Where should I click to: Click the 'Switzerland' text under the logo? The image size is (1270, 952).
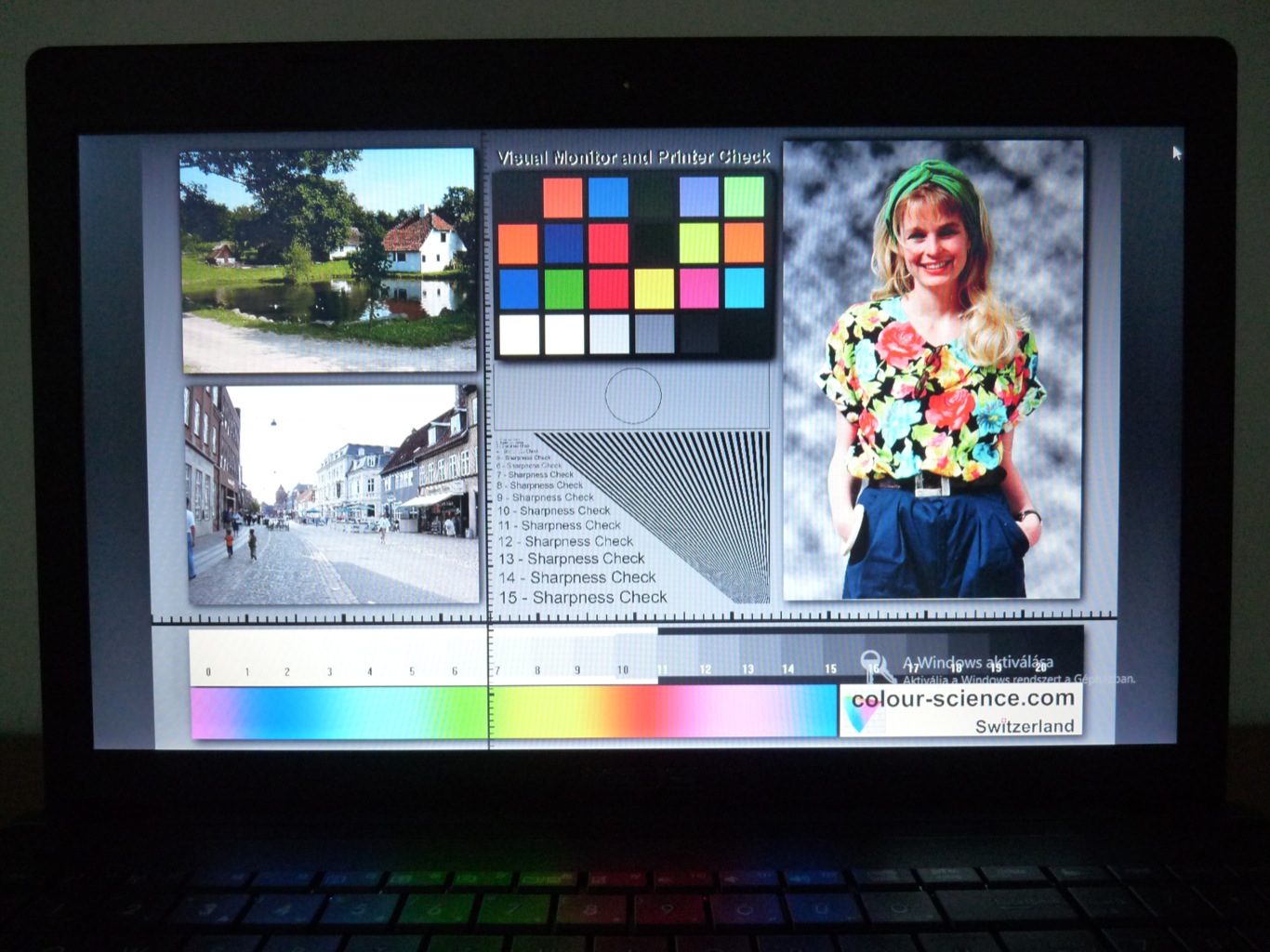pos(1025,726)
